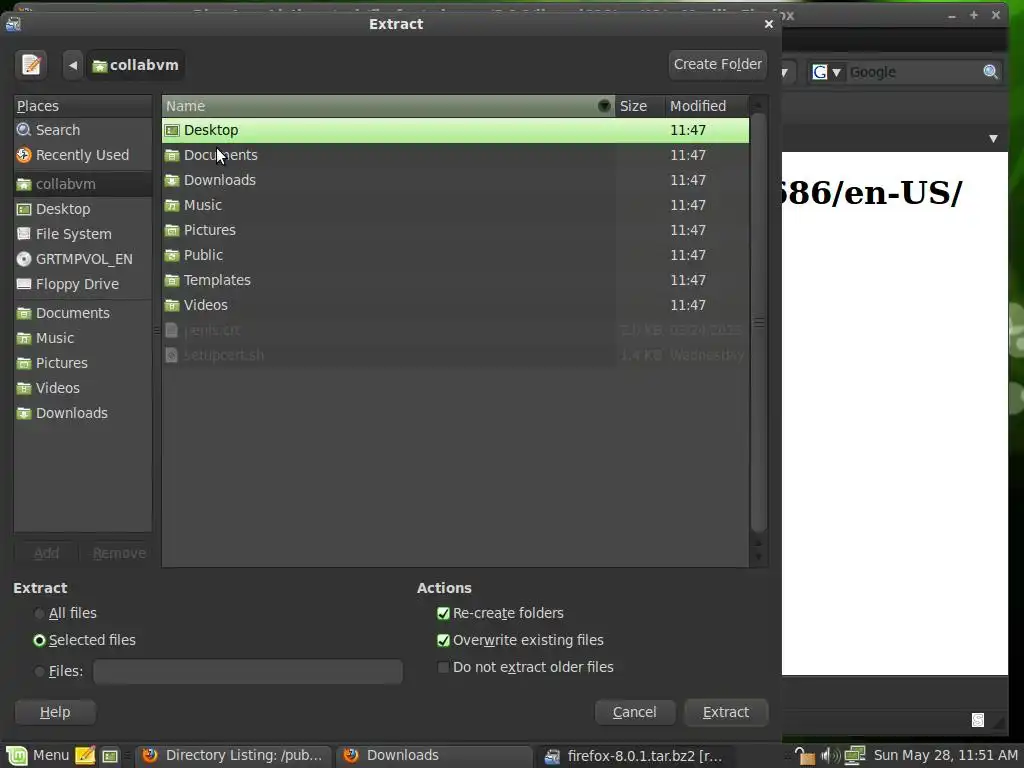
Task: Select File System in Places sidebar
Action: (83, 234)
